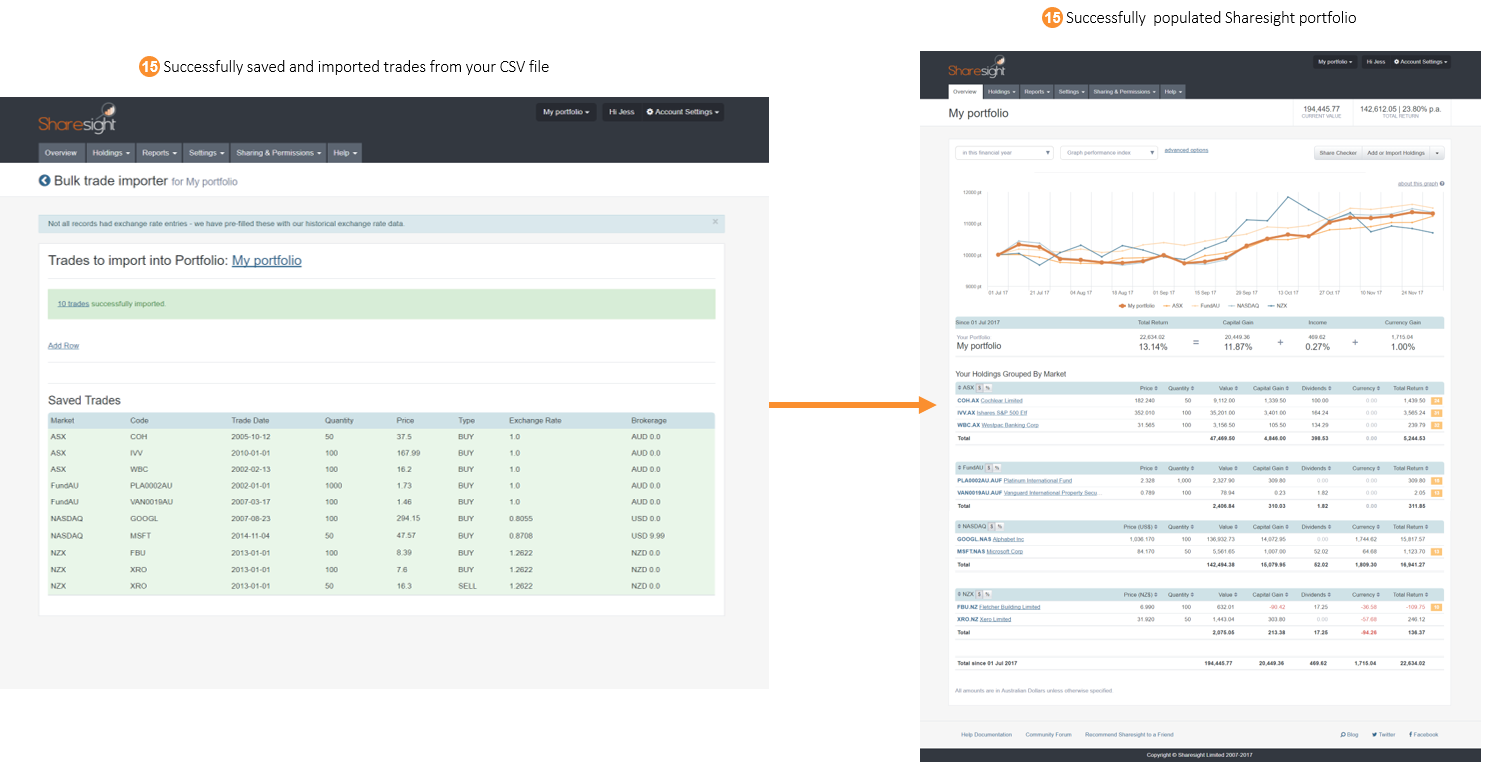1503x762 pixels.
Task: Open the Holdings menu
Action: 1000,91
